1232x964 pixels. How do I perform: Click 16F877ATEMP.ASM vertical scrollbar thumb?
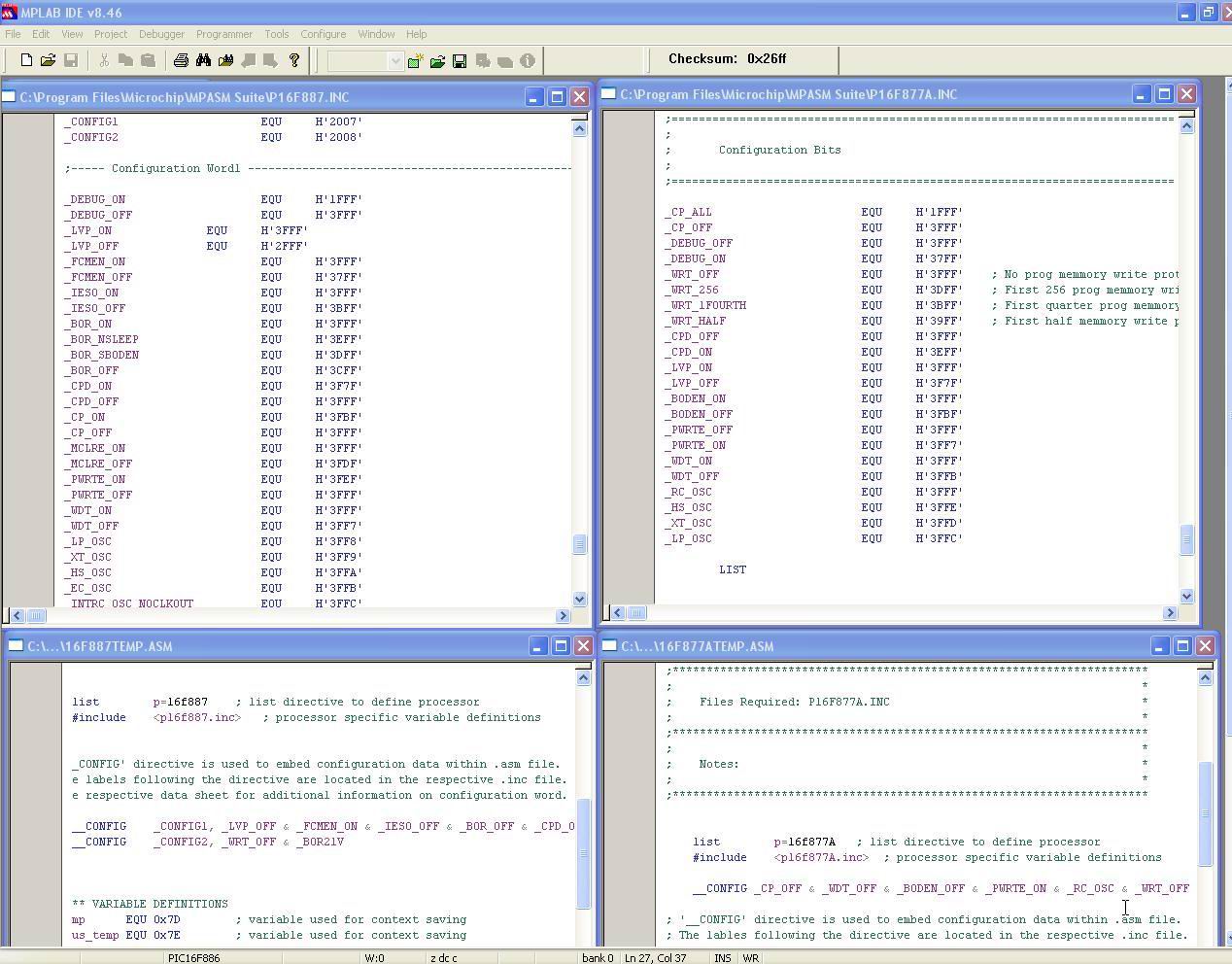click(x=1206, y=813)
